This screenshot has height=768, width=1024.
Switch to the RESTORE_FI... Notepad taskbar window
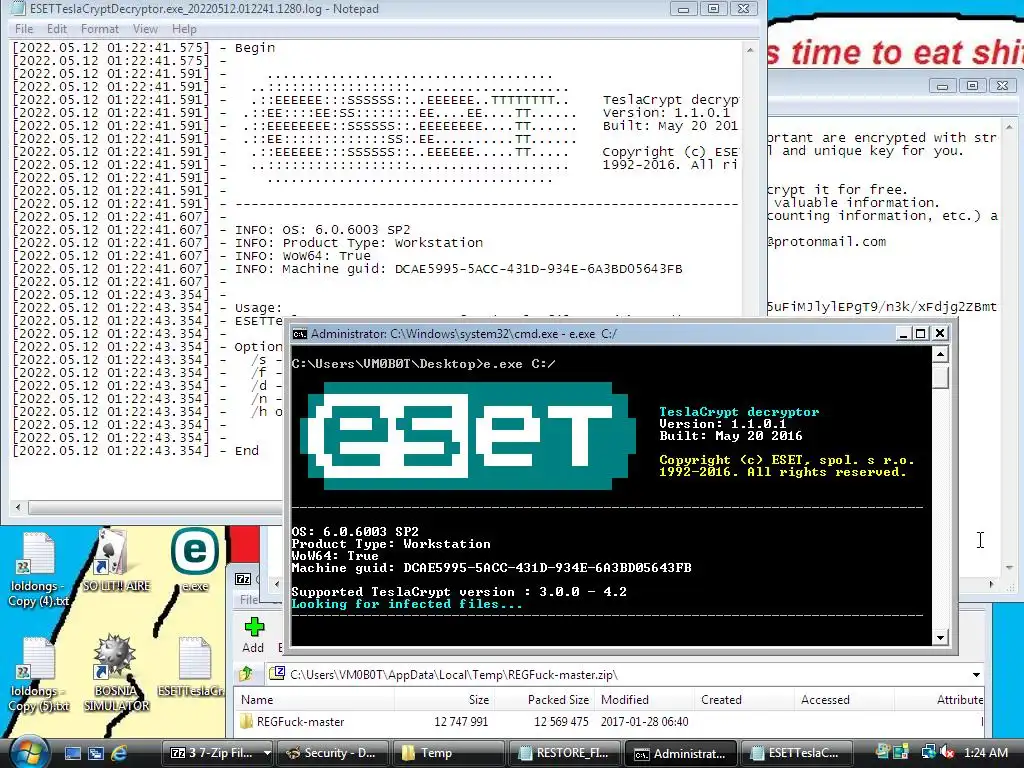pos(564,753)
